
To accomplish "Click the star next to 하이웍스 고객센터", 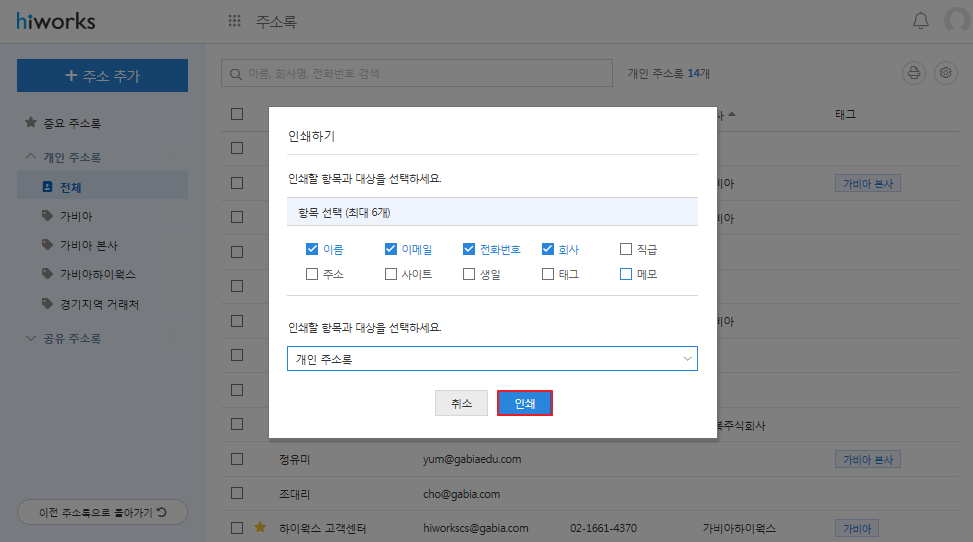I will pos(260,527).
